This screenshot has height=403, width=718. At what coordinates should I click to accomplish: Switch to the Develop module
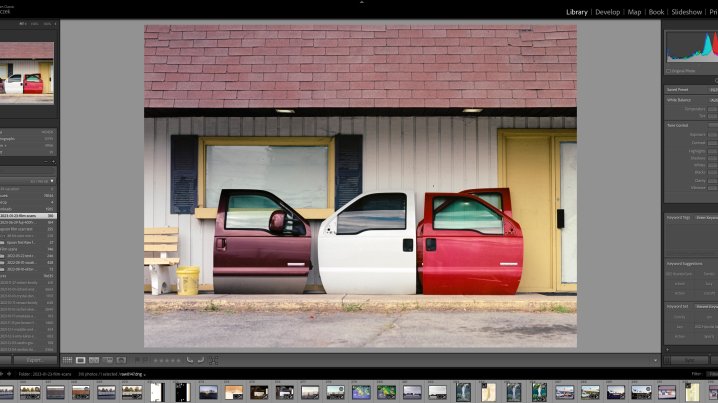coord(607,12)
